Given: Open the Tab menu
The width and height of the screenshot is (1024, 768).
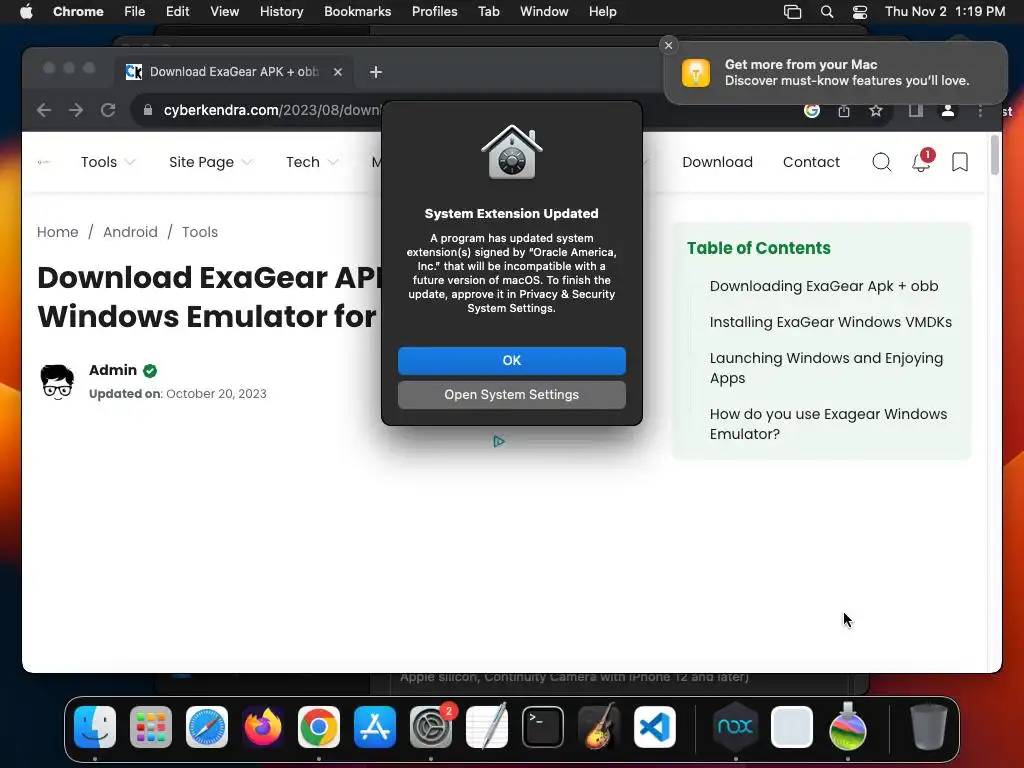Looking at the screenshot, I should click(488, 12).
